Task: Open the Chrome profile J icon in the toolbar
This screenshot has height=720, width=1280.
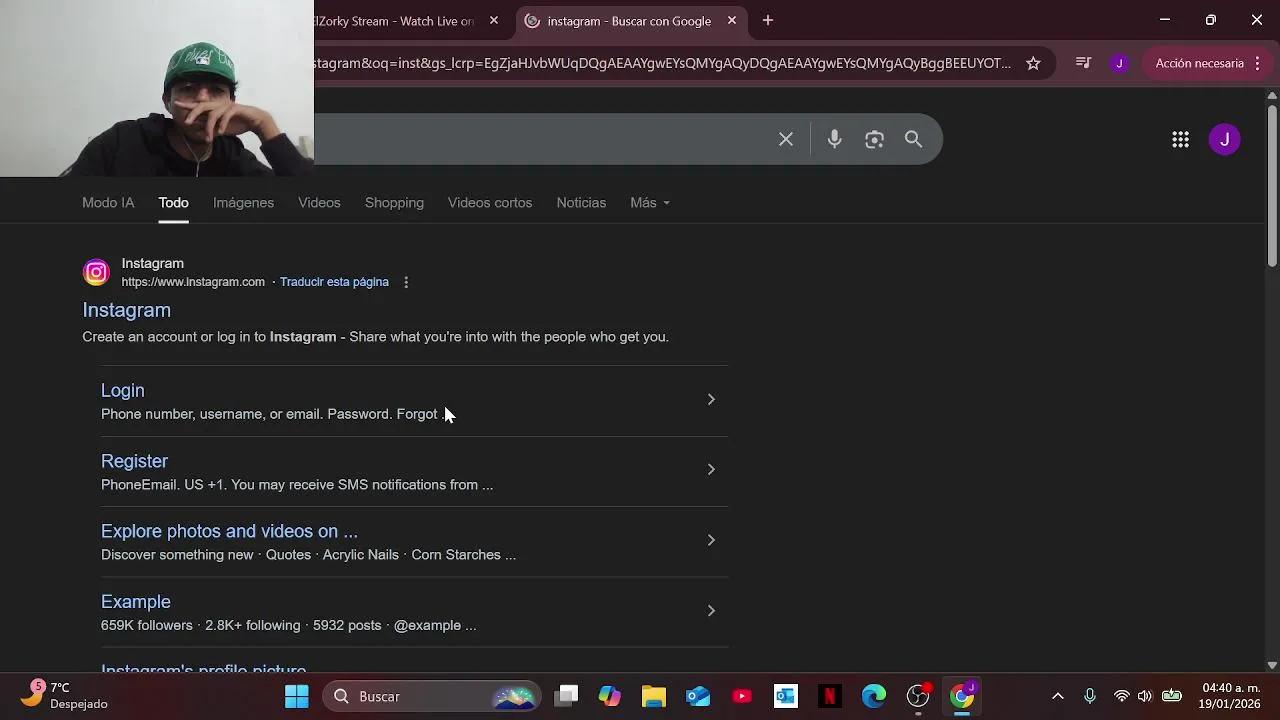Action: point(1119,63)
